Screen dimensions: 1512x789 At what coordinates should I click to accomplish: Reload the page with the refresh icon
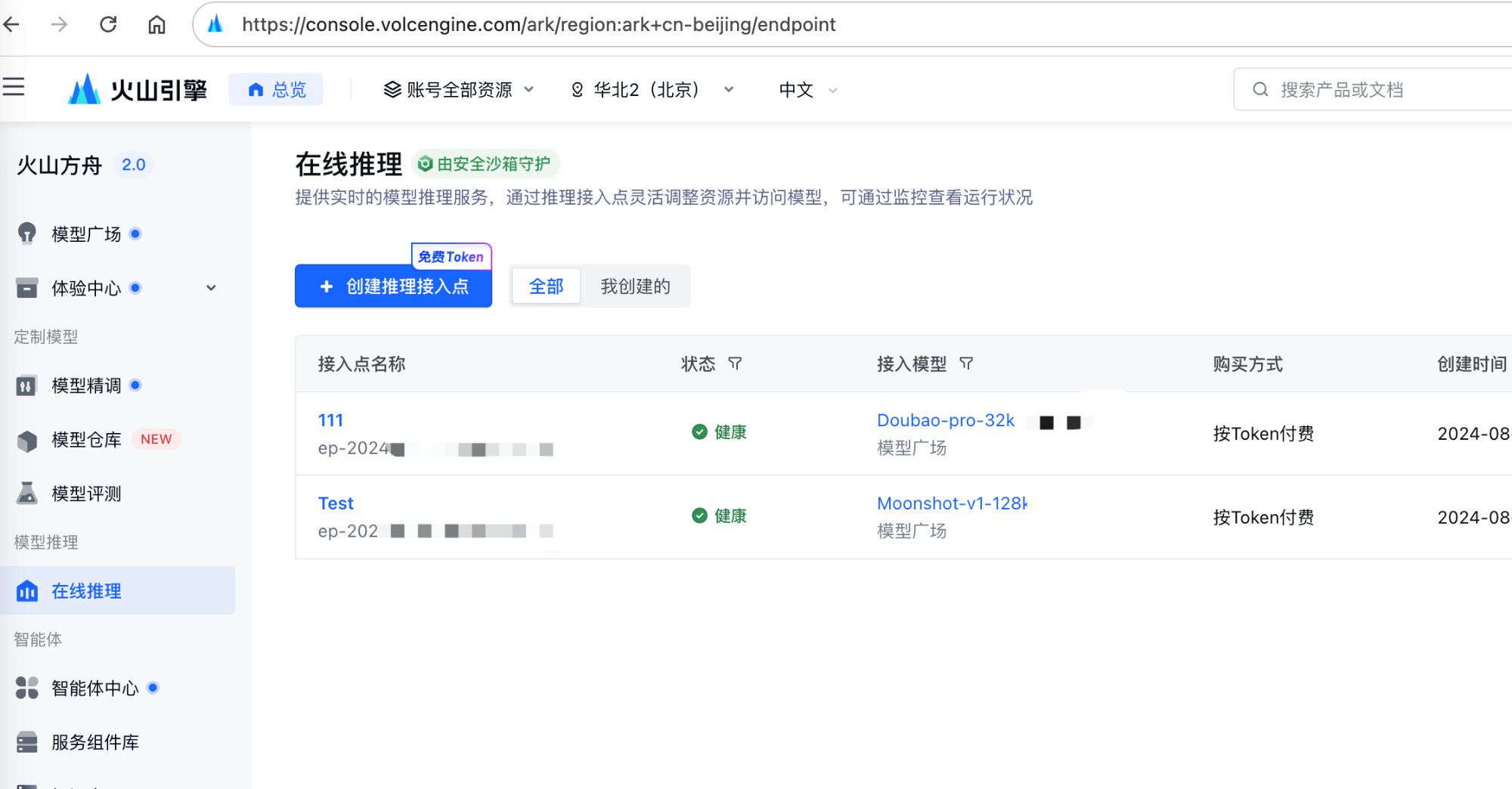tap(108, 24)
